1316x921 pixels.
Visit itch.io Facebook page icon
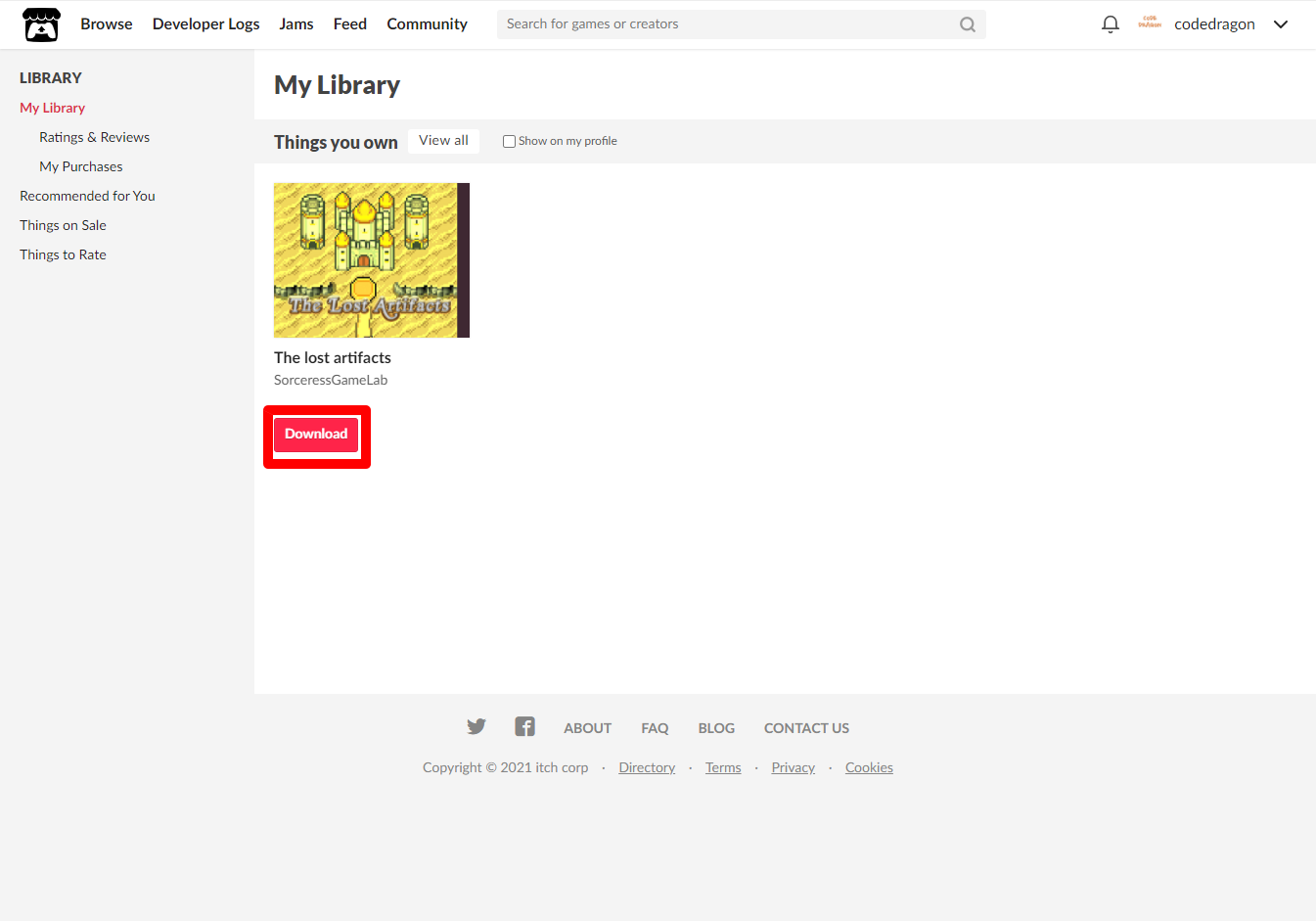tap(525, 726)
